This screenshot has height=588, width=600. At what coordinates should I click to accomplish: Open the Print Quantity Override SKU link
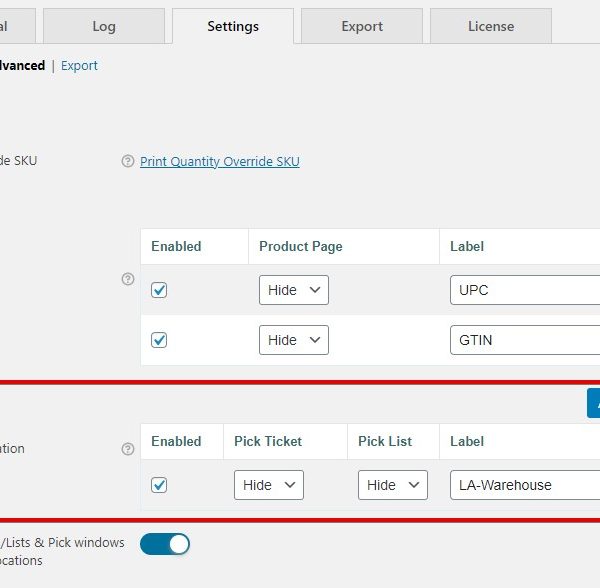tap(219, 162)
